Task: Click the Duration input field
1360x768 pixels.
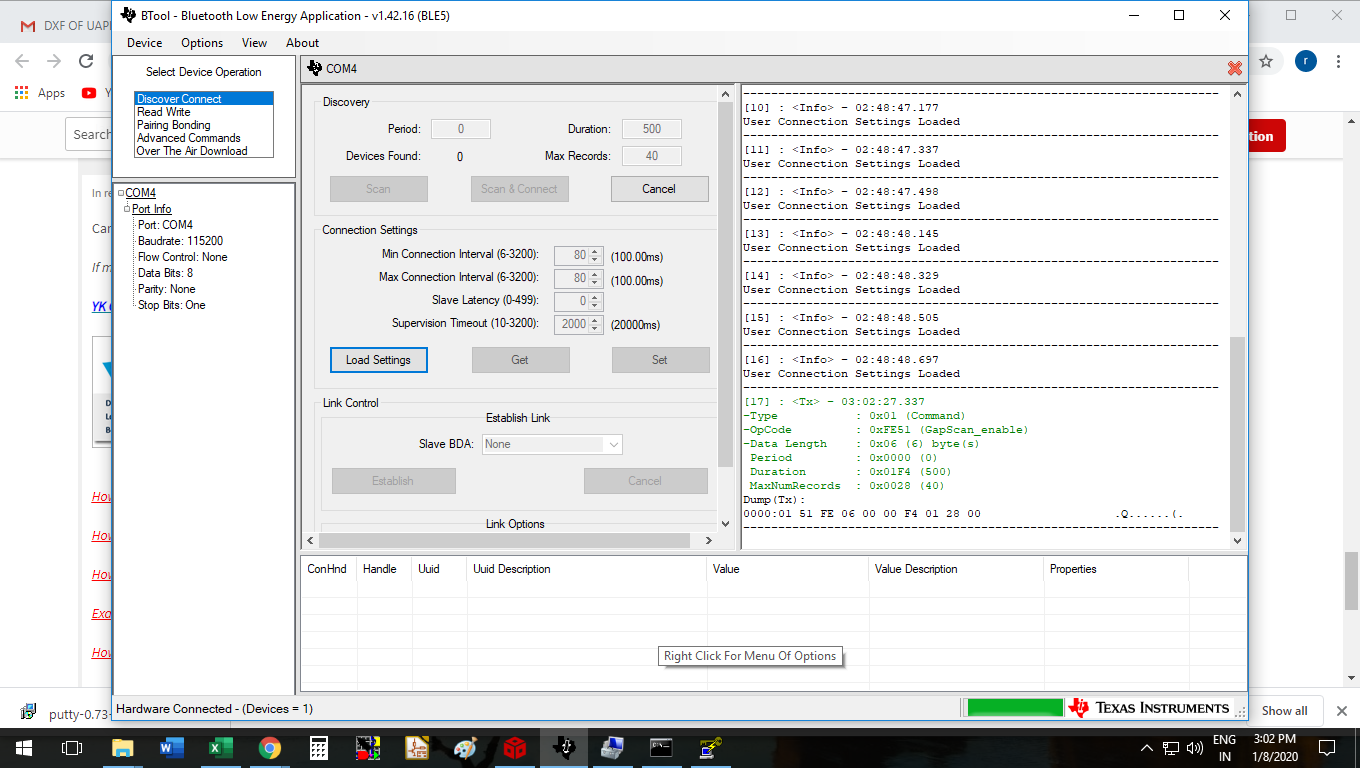Action: [652, 129]
